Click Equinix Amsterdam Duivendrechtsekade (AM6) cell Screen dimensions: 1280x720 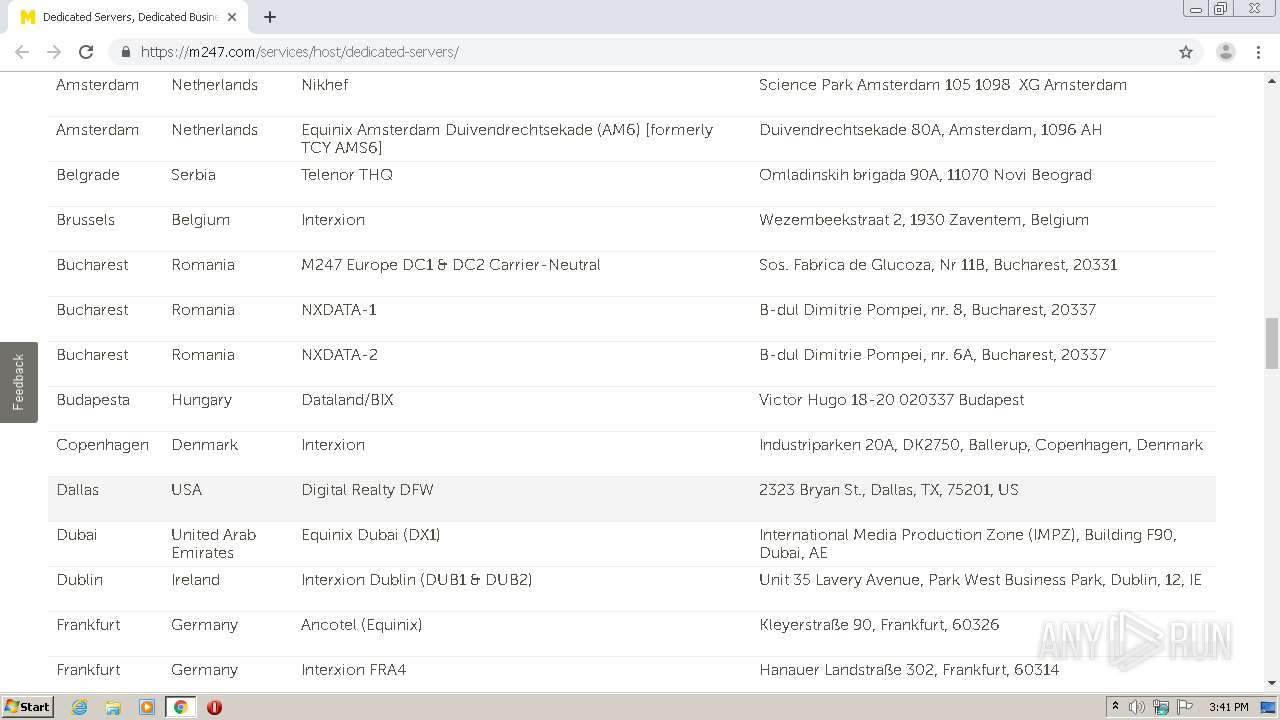point(507,139)
